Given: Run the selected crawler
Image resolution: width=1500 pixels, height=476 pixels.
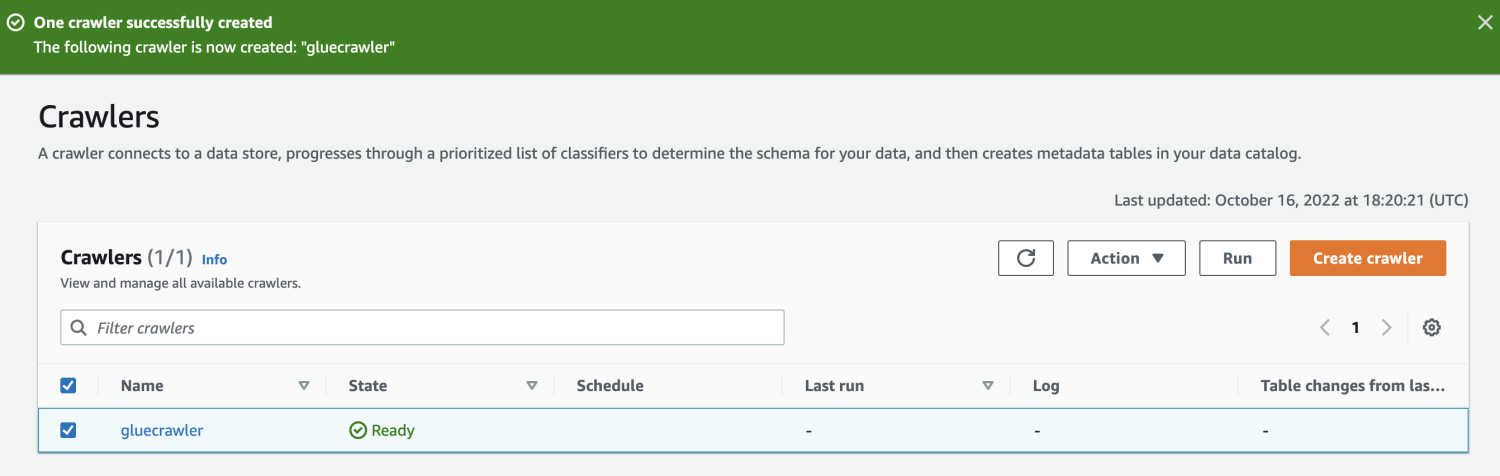Looking at the screenshot, I should pyautogui.click(x=1237, y=258).
